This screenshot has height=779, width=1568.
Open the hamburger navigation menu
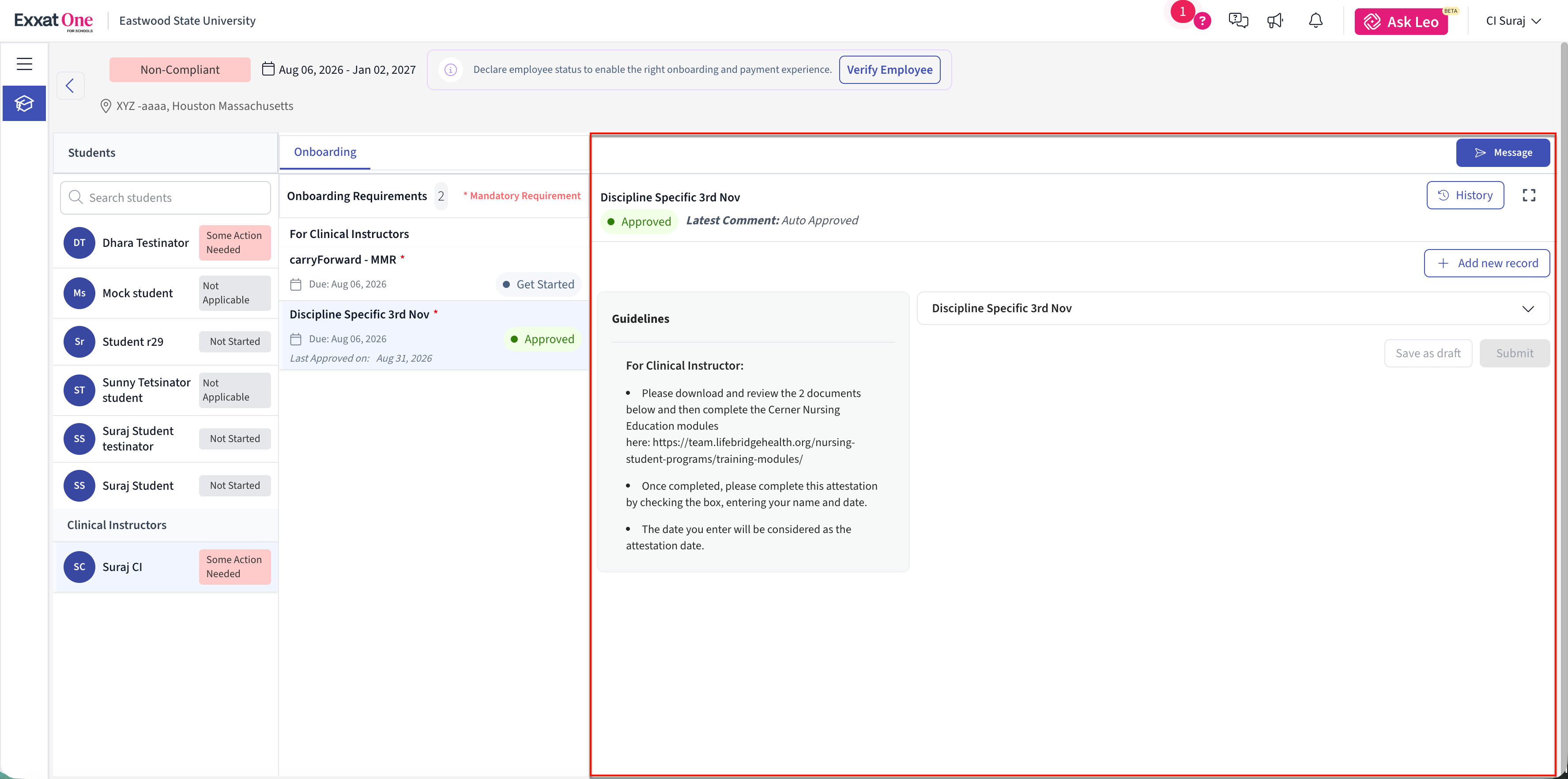24,64
